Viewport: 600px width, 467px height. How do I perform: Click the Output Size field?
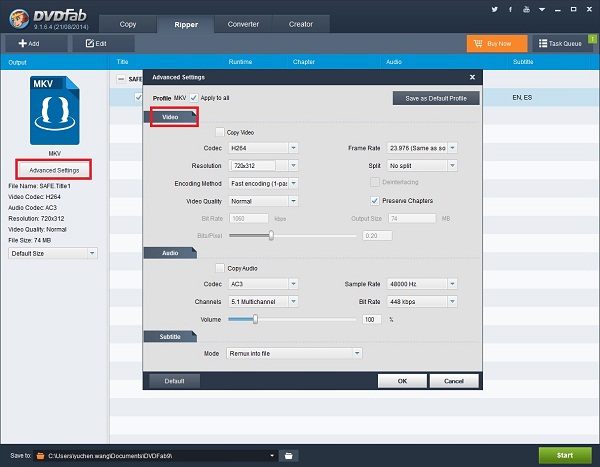click(412, 218)
